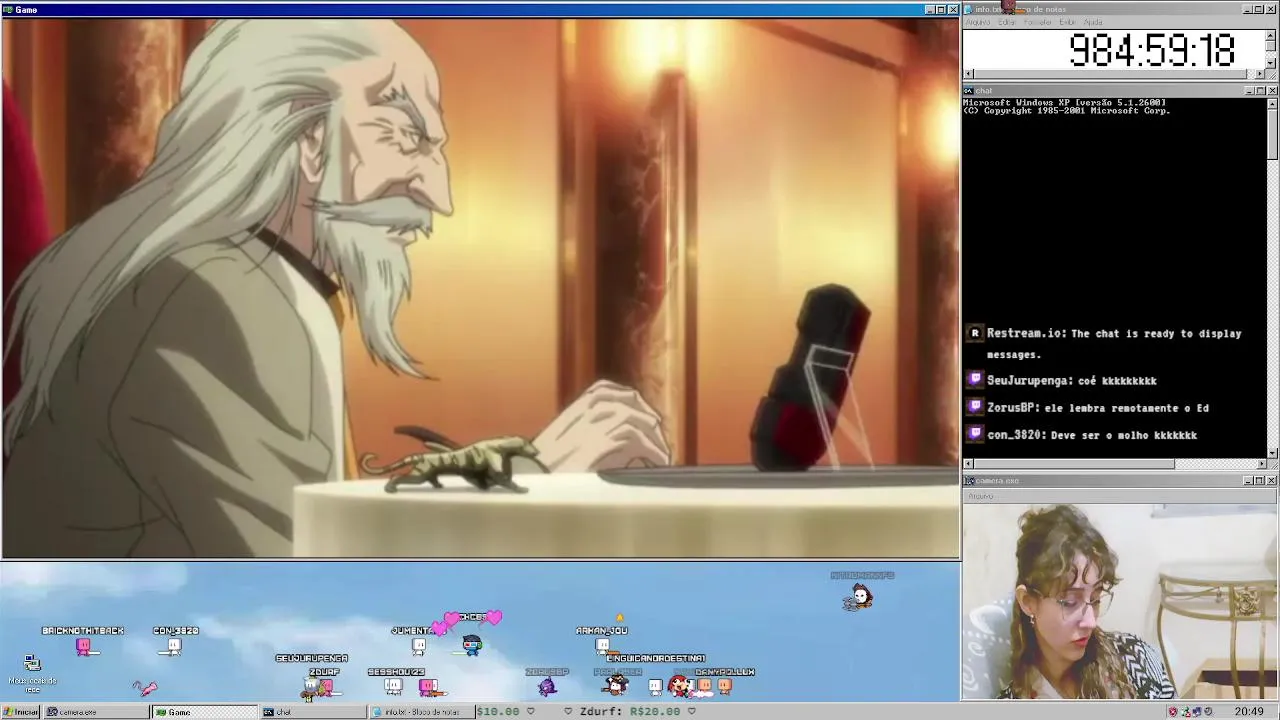Click the red shield tray icon
1280x720 pixels.
pos(1172,712)
